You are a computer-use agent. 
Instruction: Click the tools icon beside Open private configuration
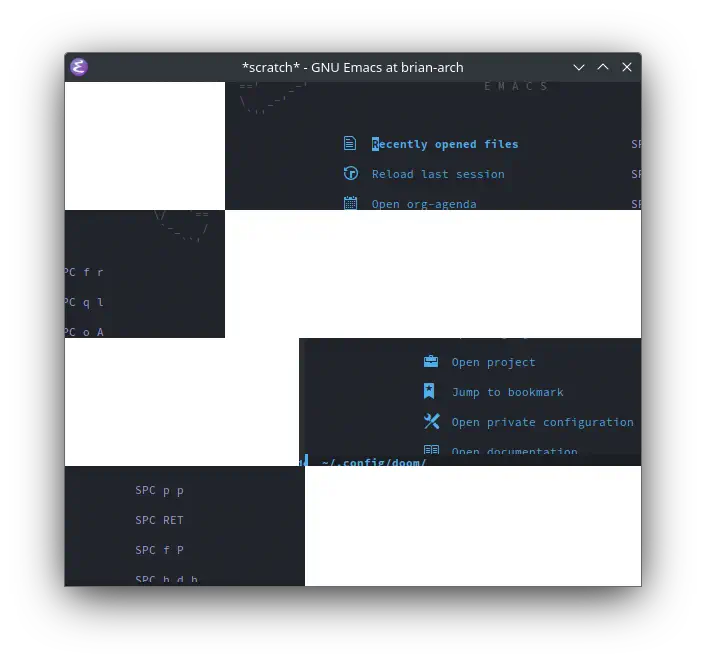click(x=431, y=422)
